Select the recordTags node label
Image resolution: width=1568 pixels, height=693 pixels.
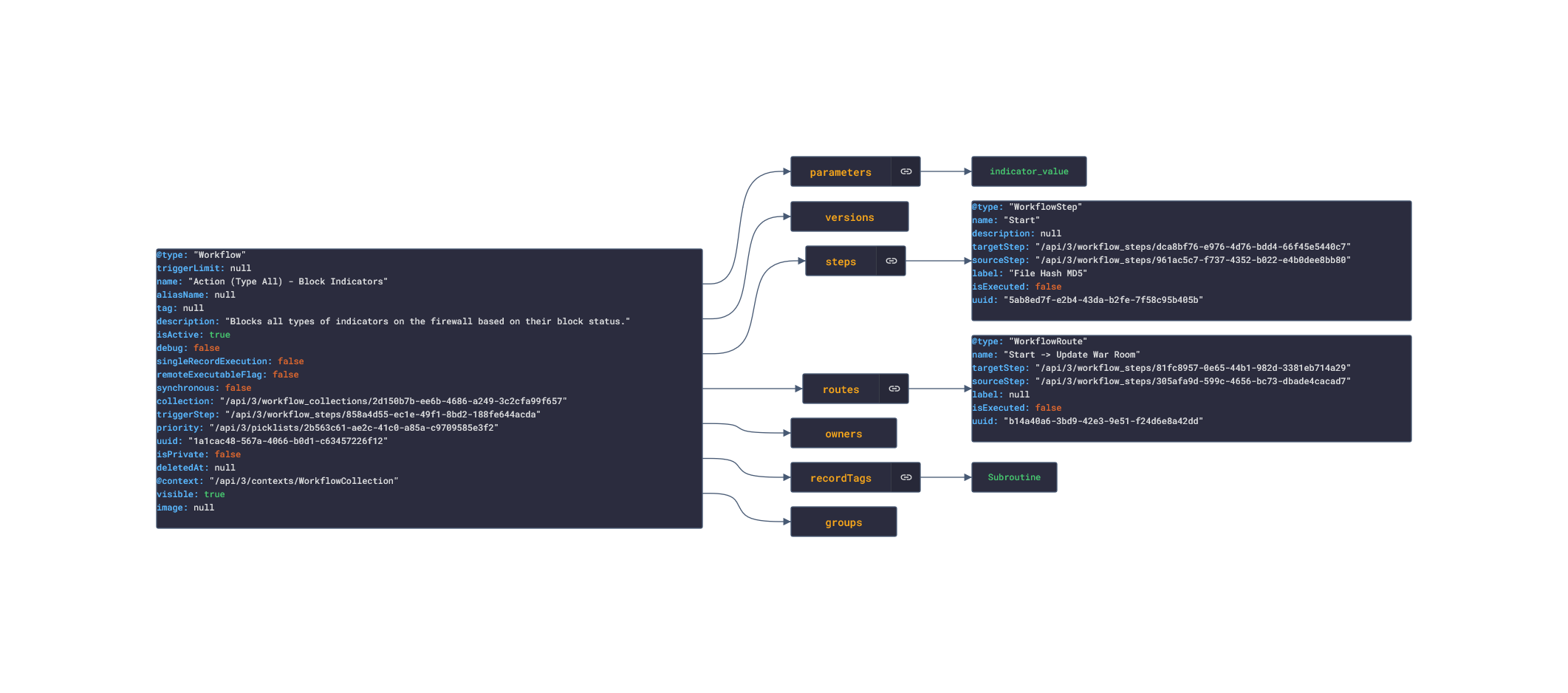click(841, 477)
